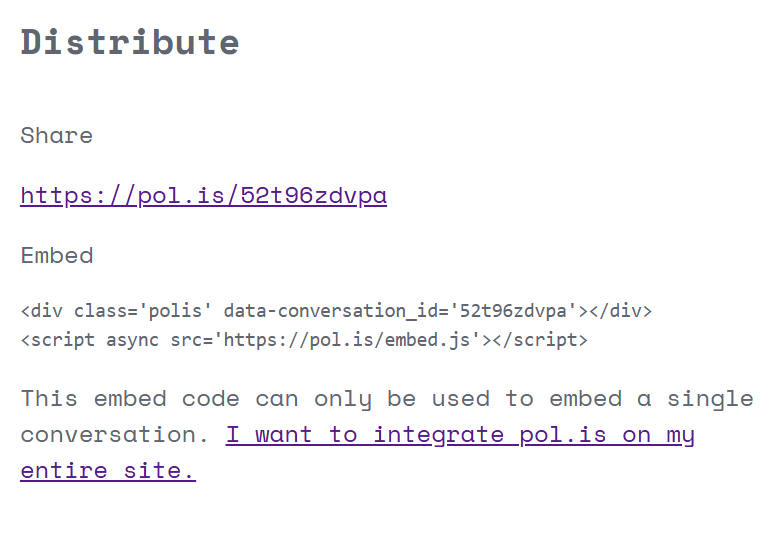Click the script async embed code line
Image resolution: width=779 pixels, height=546 pixels.
pos(304,340)
